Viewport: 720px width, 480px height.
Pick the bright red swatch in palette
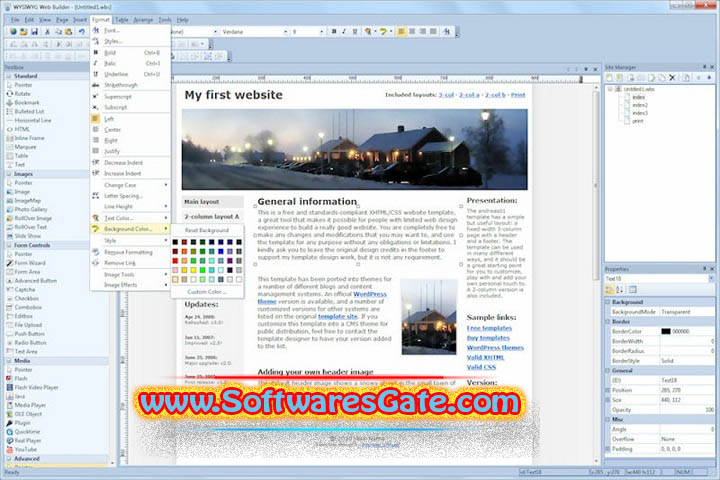(x=175, y=261)
